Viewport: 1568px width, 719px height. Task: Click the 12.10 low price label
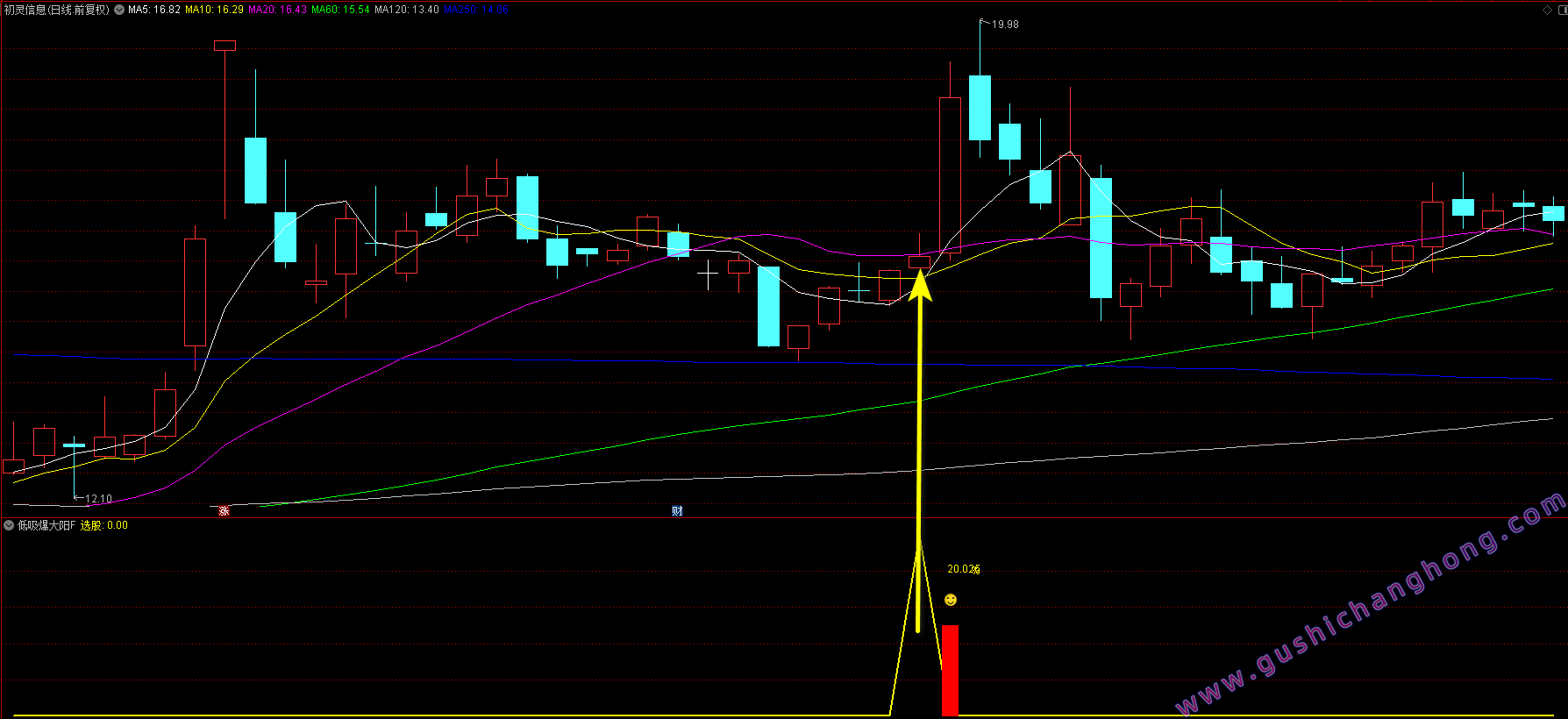click(x=98, y=499)
